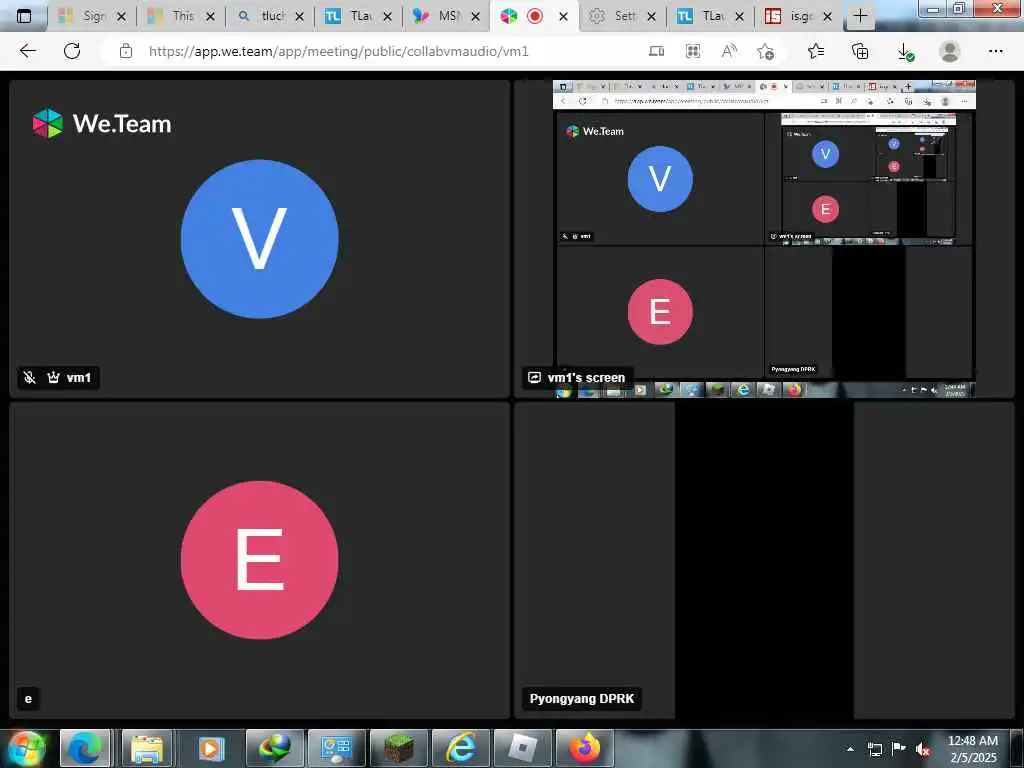Open the tab actions menu icon
Screen dimensions: 1024x768
[24, 16]
